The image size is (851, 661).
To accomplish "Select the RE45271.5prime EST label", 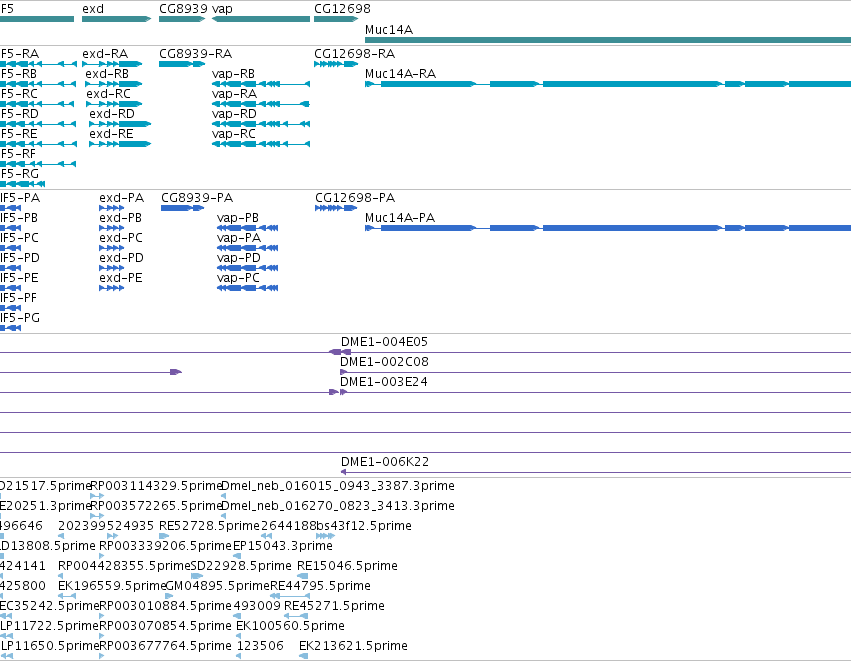I will (x=334, y=606).
